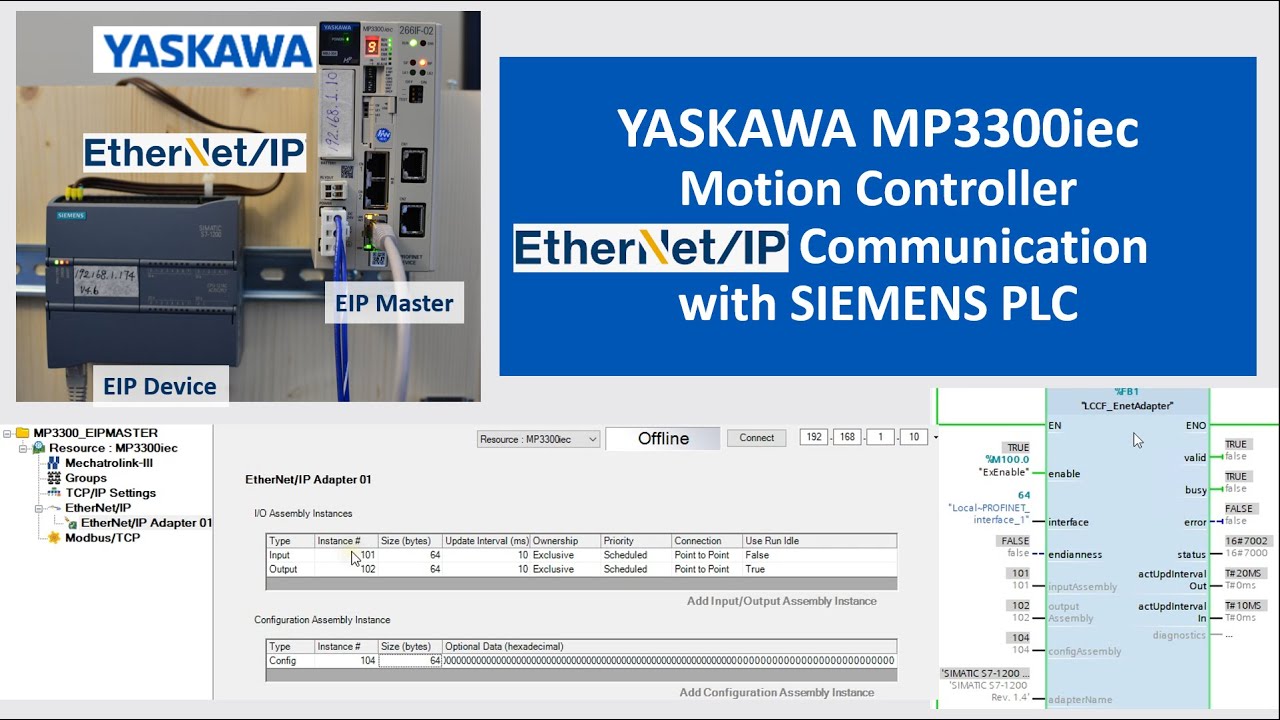Screen dimensions: 1280x720
Task: Click the Config row size 64 cell
Action: [410, 661]
